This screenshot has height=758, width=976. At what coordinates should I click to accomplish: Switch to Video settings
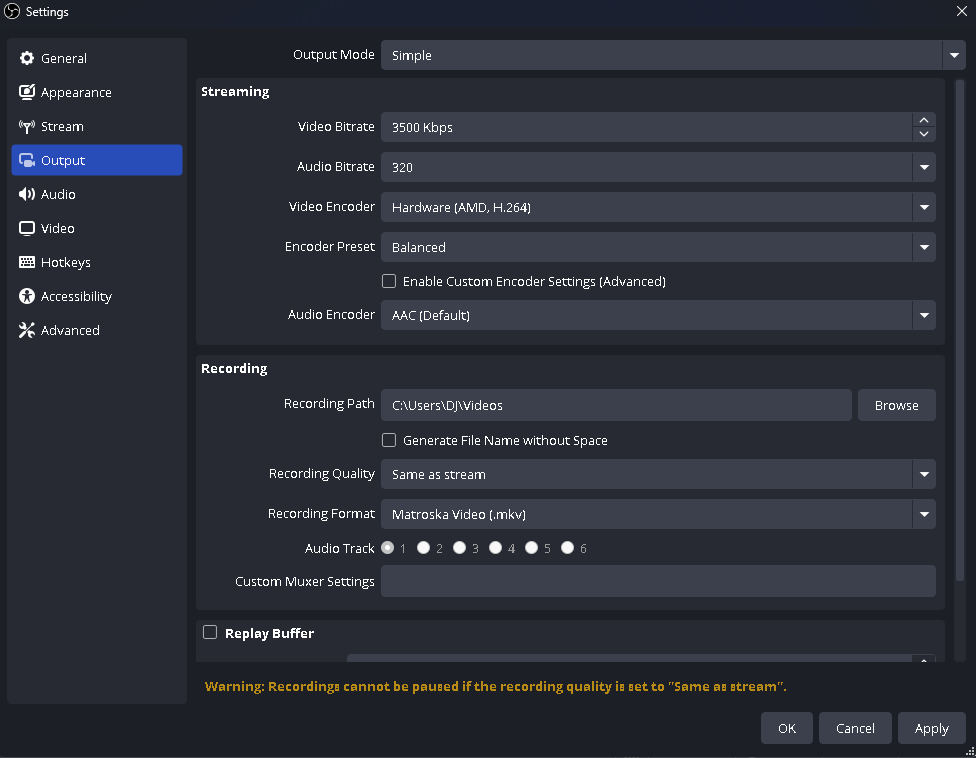[x=97, y=228]
